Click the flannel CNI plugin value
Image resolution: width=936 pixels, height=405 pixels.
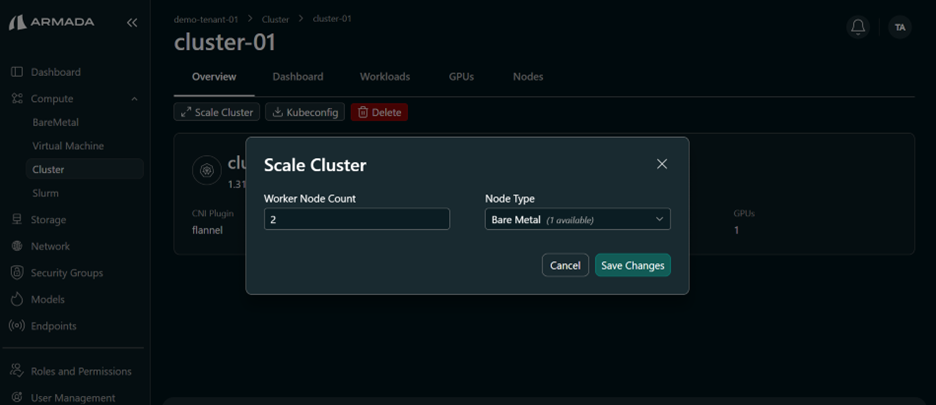click(x=207, y=230)
